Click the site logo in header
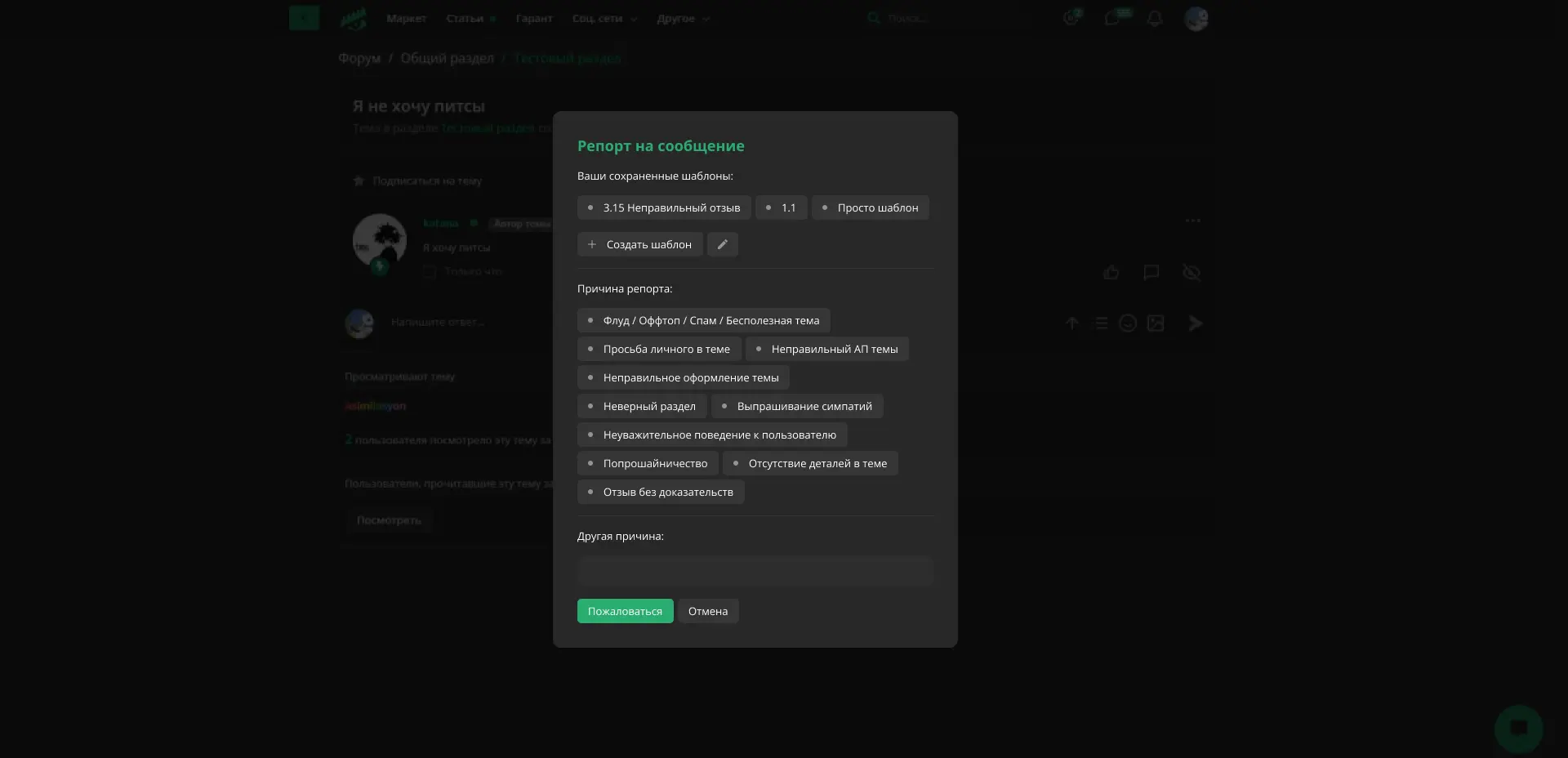 pos(353,18)
